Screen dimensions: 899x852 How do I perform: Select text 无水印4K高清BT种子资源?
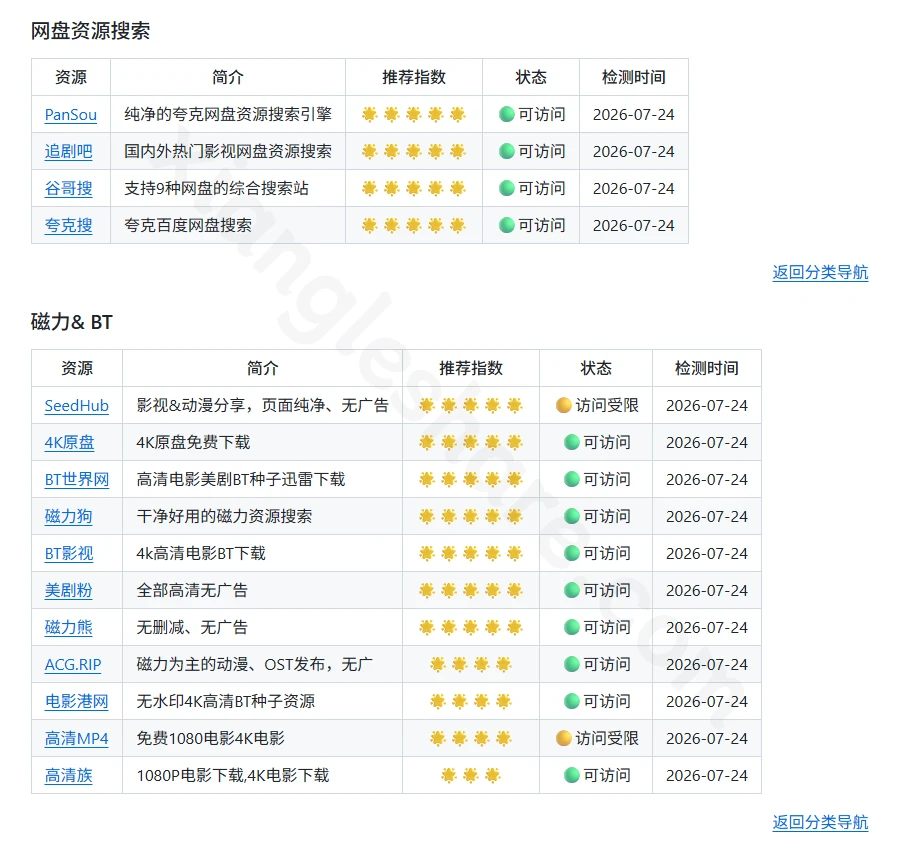pos(225,701)
